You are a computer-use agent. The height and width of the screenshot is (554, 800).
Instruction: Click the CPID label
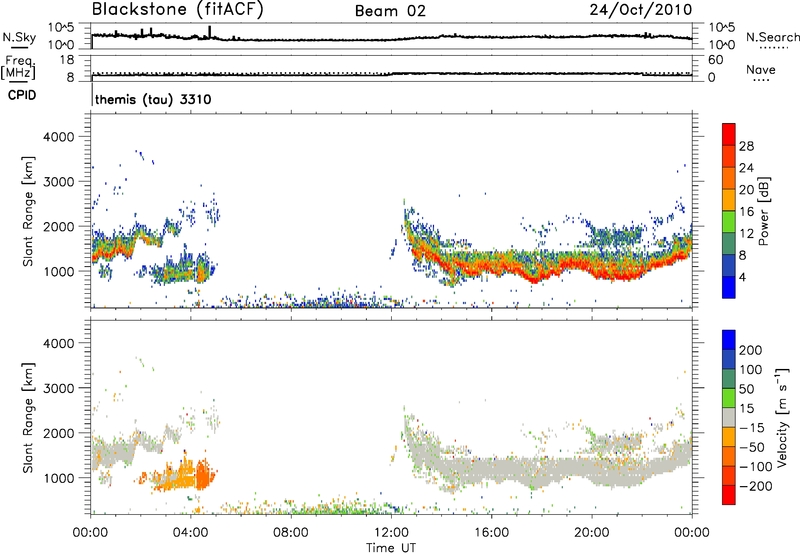point(22,95)
